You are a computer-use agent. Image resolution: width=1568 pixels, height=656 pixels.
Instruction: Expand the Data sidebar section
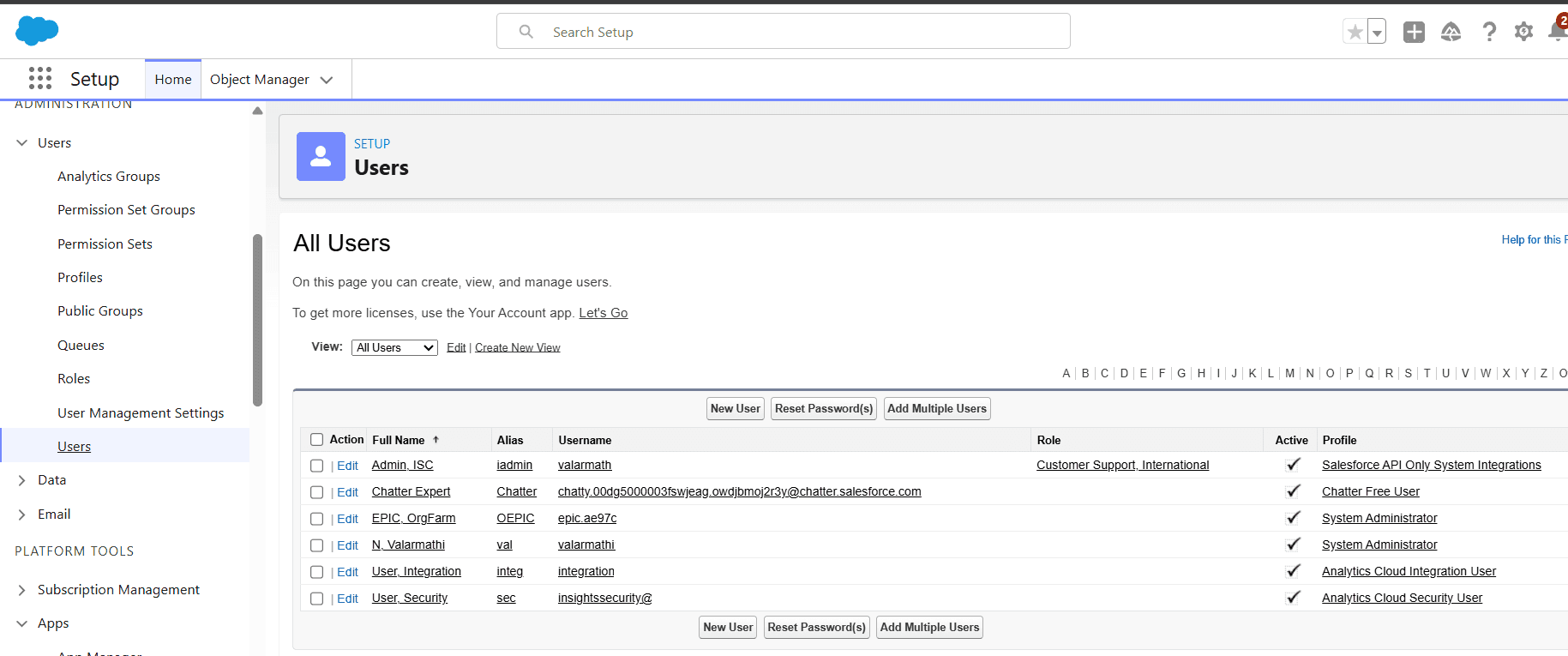[x=22, y=480]
